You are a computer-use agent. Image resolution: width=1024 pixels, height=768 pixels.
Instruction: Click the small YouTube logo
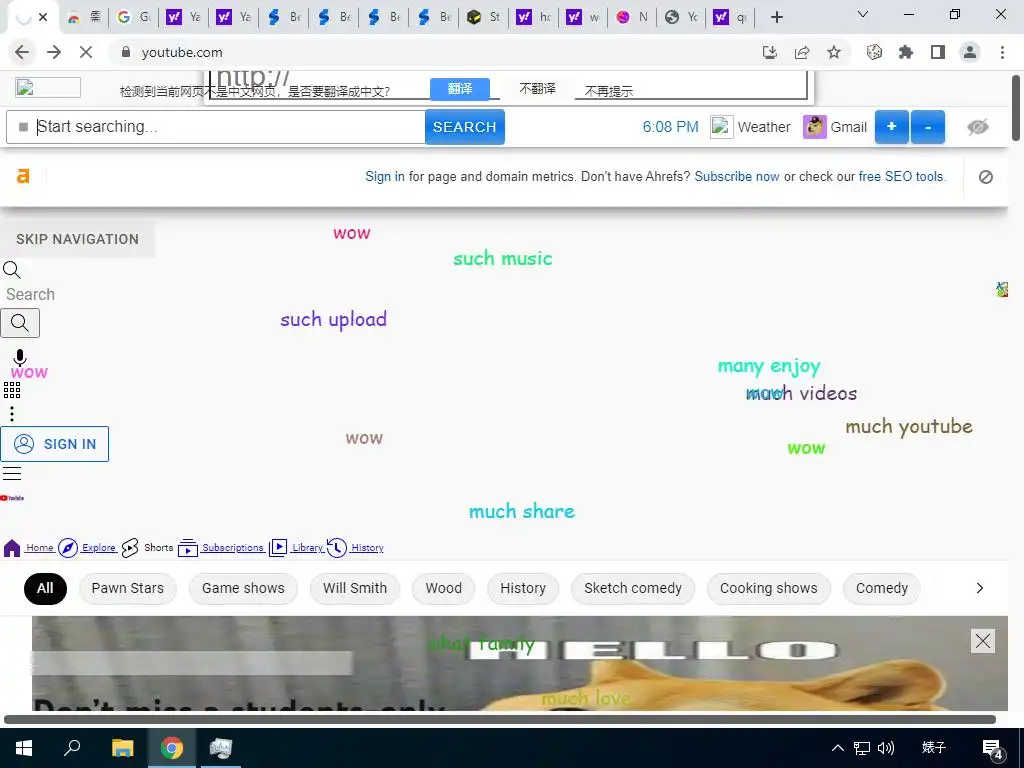coord(12,498)
